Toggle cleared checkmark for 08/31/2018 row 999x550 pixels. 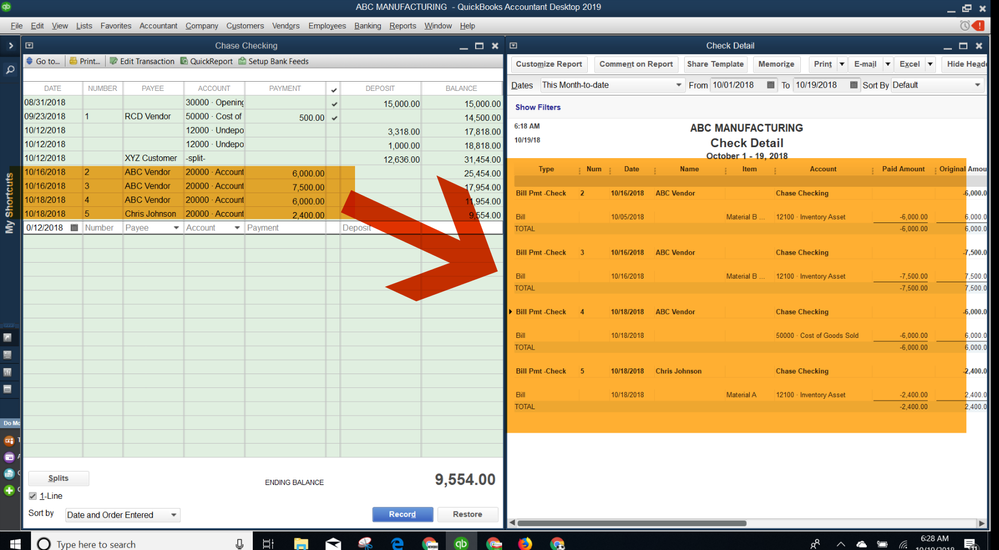tap(334, 103)
